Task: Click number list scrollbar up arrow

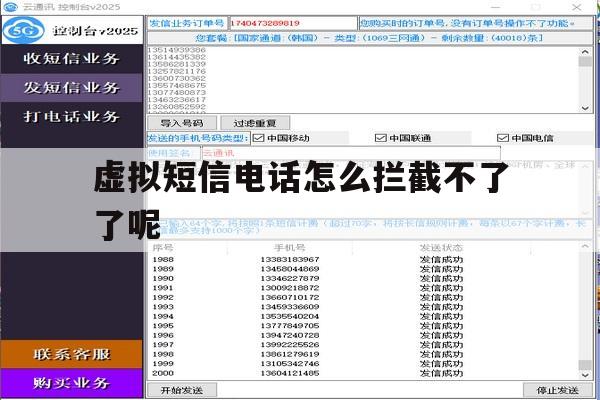Action: pyautogui.click(x=585, y=52)
